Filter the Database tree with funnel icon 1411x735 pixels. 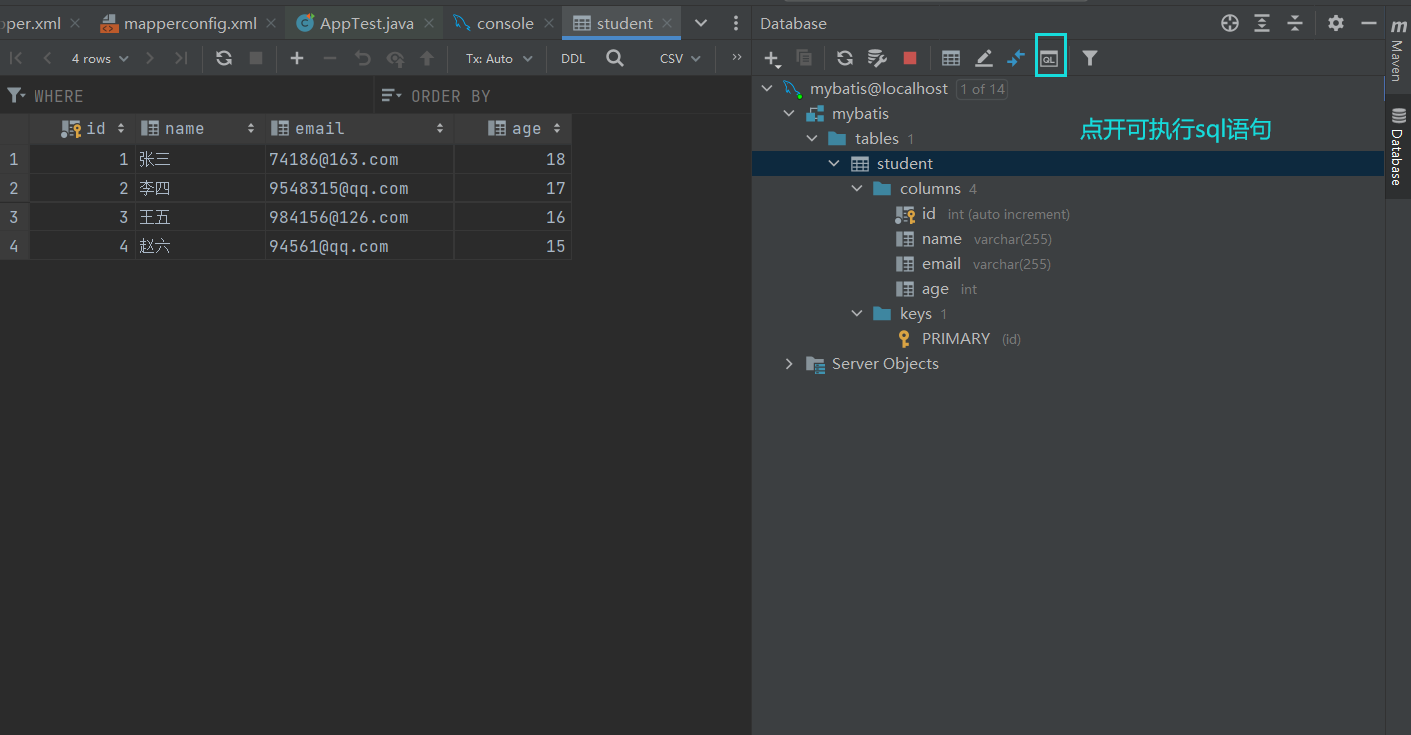[x=1090, y=59]
